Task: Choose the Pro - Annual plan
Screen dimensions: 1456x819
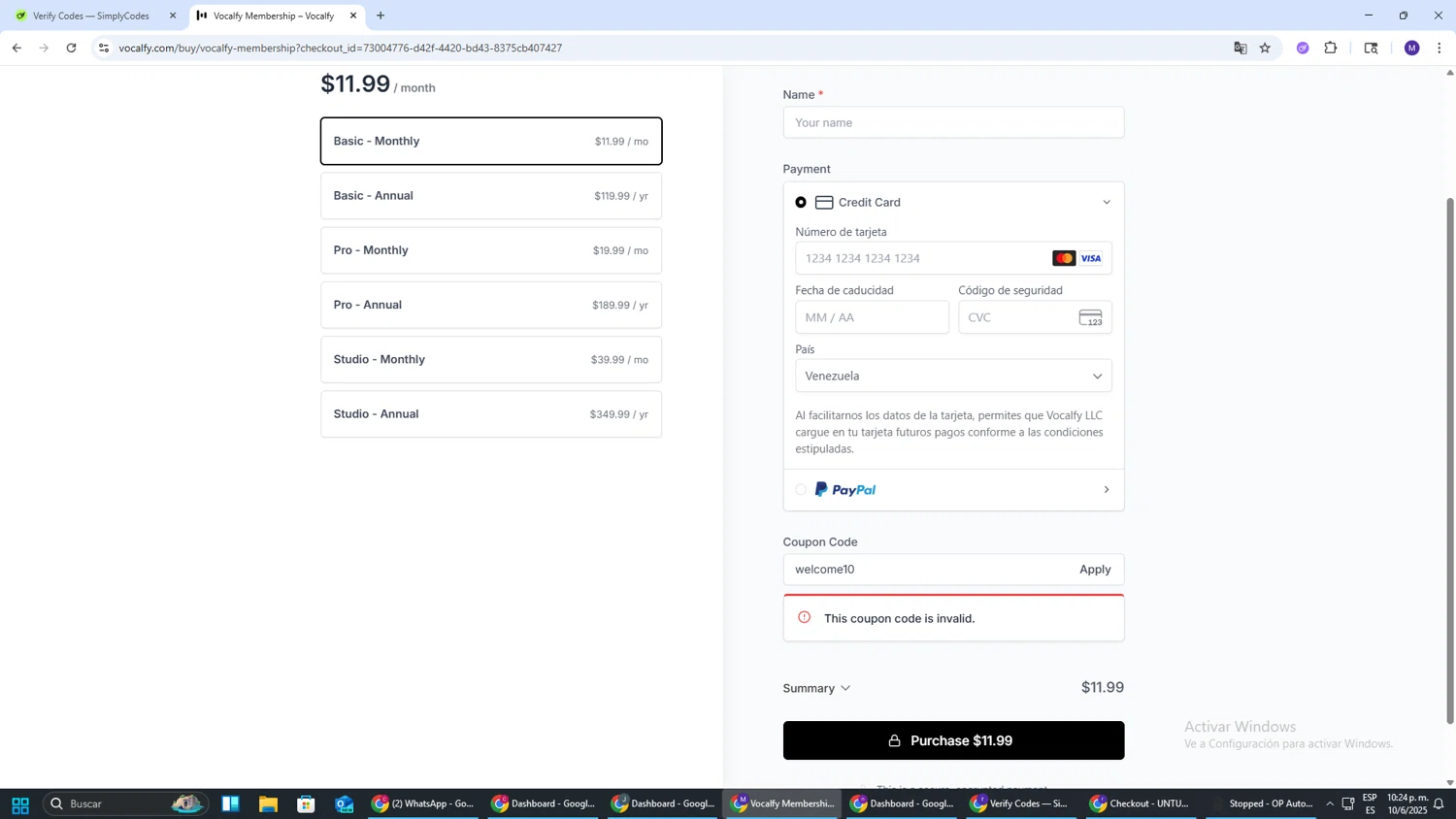Action: pyautogui.click(x=491, y=305)
